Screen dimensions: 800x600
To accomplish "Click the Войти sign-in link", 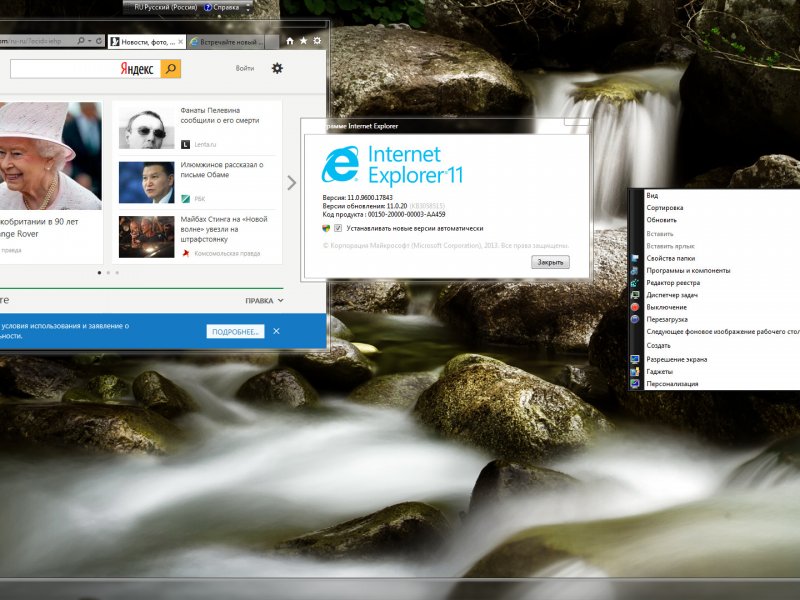I will [x=245, y=68].
